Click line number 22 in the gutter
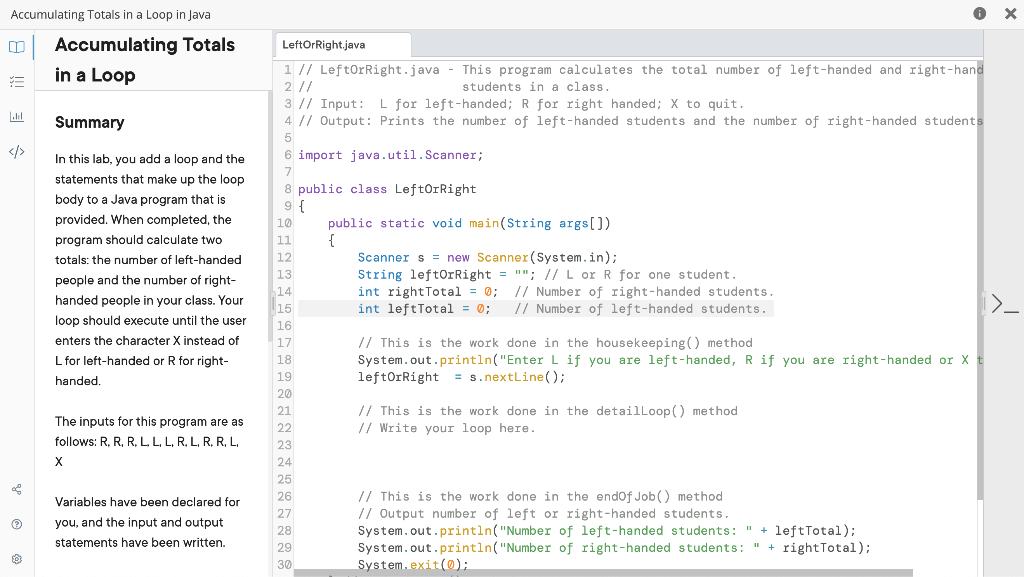 click(284, 428)
